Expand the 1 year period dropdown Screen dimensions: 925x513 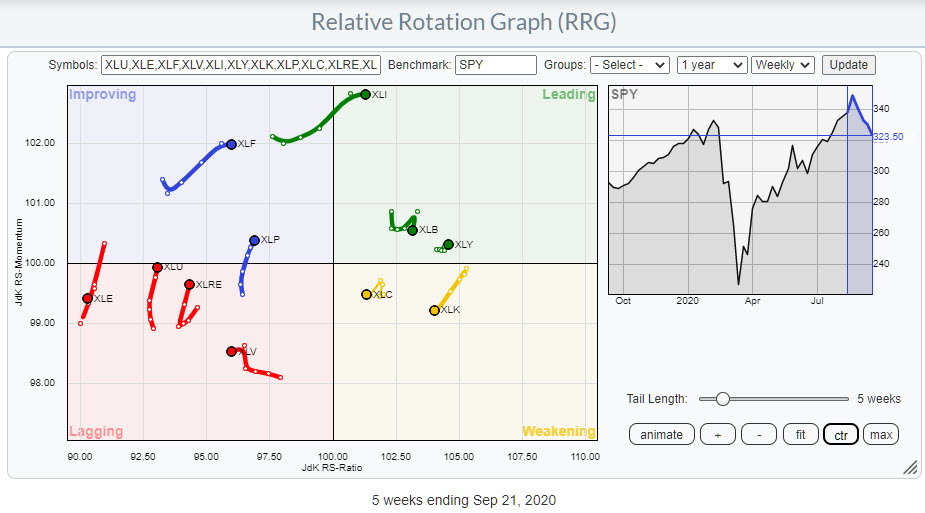coord(711,65)
